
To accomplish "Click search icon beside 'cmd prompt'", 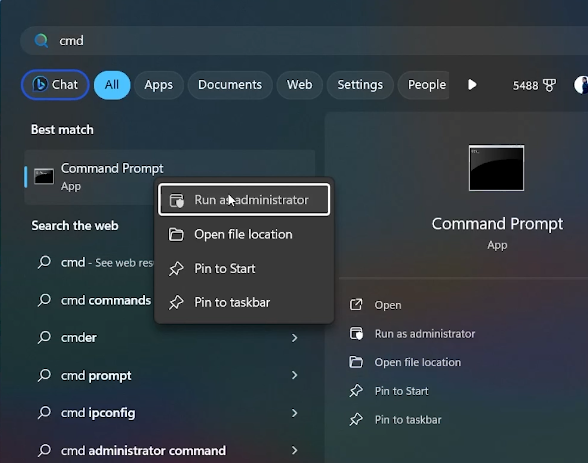I will (44, 375).
